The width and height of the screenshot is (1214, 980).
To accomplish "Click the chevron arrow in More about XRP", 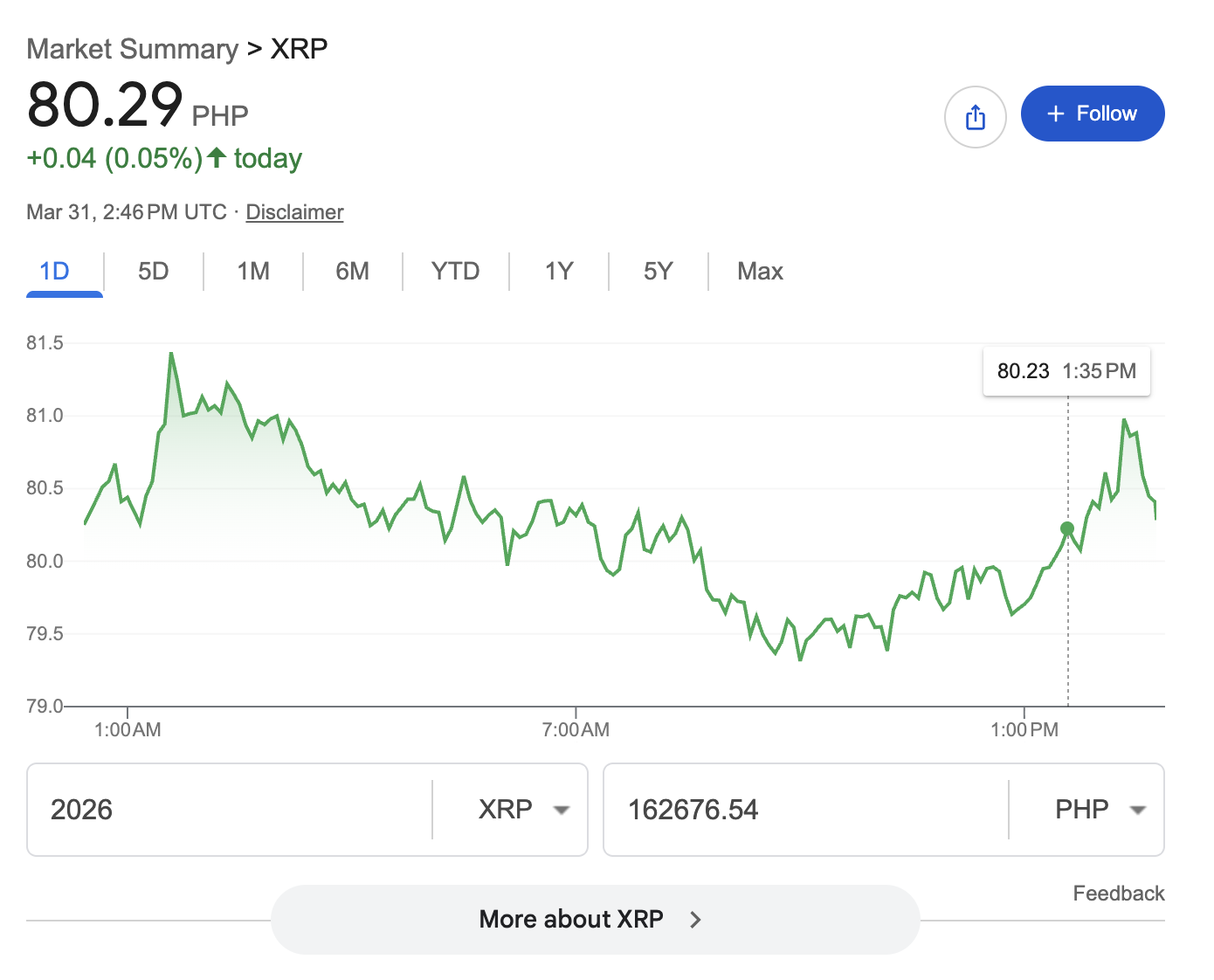I will (x=694, y=919).
